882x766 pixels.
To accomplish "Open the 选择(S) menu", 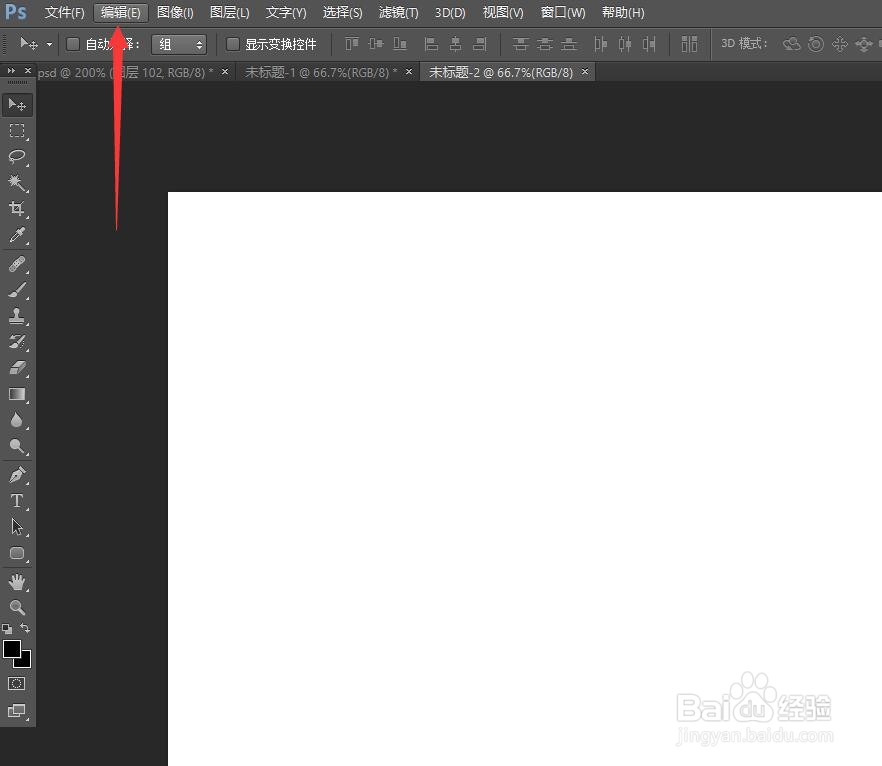I will (342, 12).
